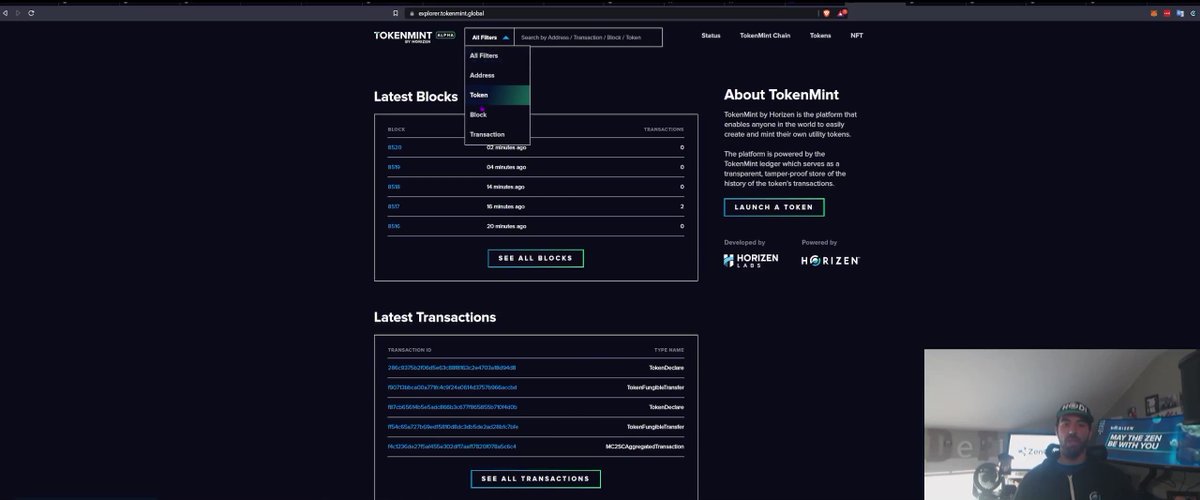Open block in the 20 minutes ago row
The height and width of the screenshot is (500, 1200).
tap(394, 226)
